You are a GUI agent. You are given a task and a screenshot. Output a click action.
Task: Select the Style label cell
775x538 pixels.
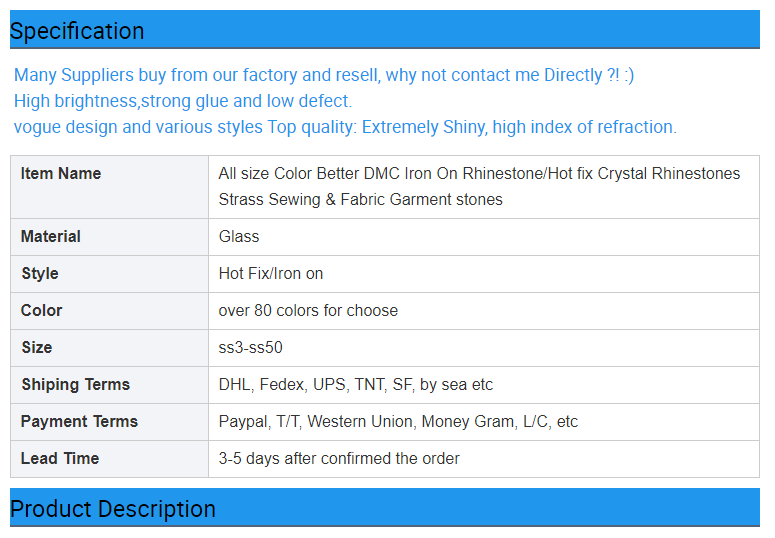[x=109, y=274]
